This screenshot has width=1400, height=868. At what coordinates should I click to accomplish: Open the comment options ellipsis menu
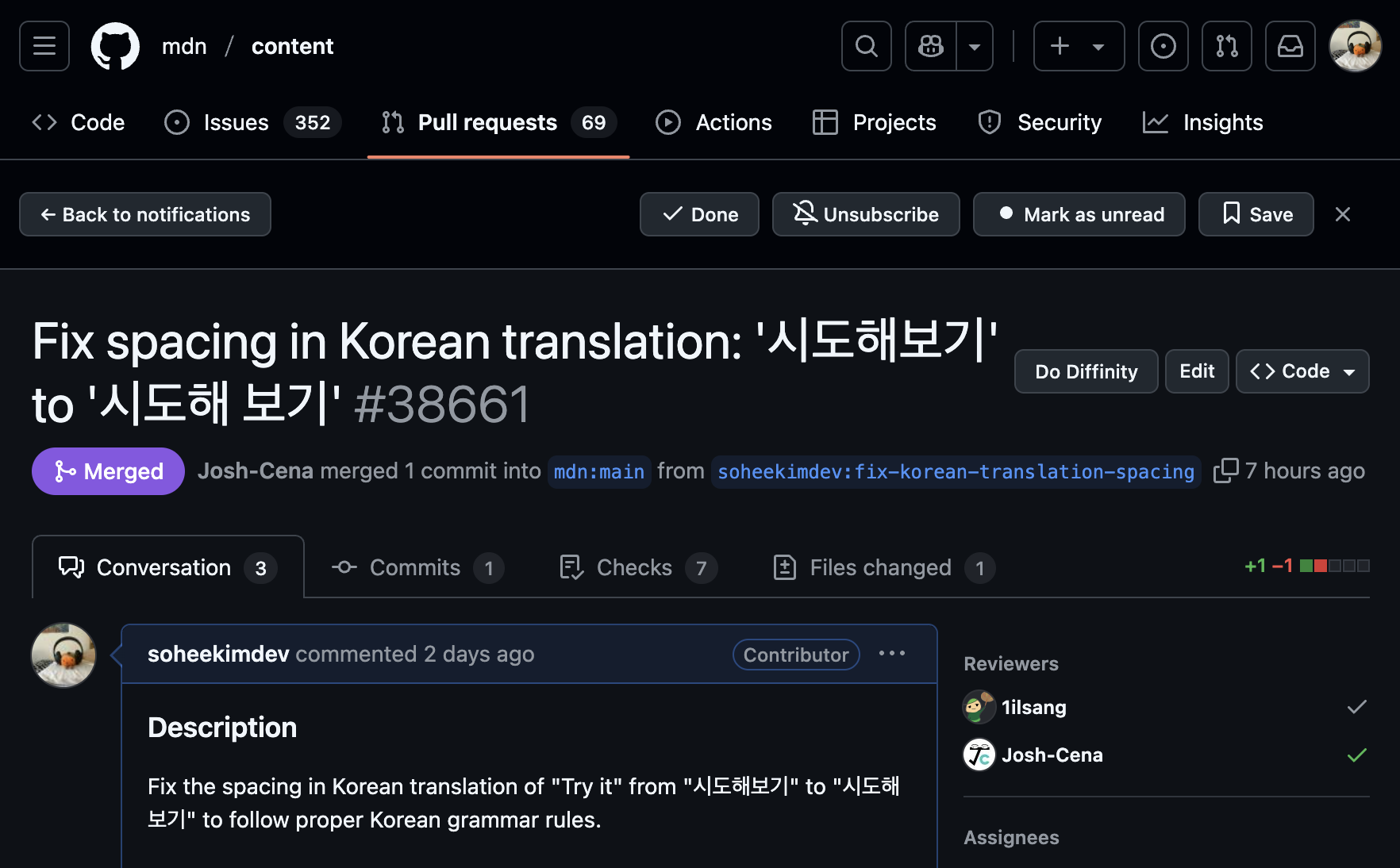892,653
